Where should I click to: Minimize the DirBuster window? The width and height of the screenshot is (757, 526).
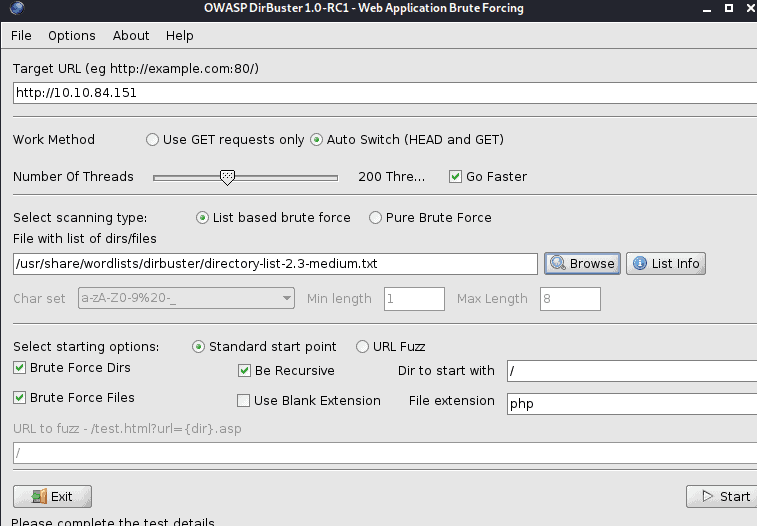click(x=707, y=9)
